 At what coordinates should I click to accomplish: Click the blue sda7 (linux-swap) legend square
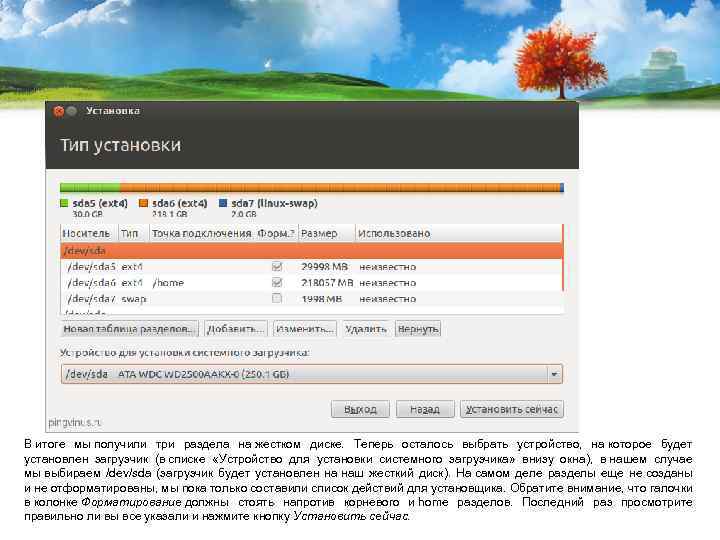coord(223,203)
